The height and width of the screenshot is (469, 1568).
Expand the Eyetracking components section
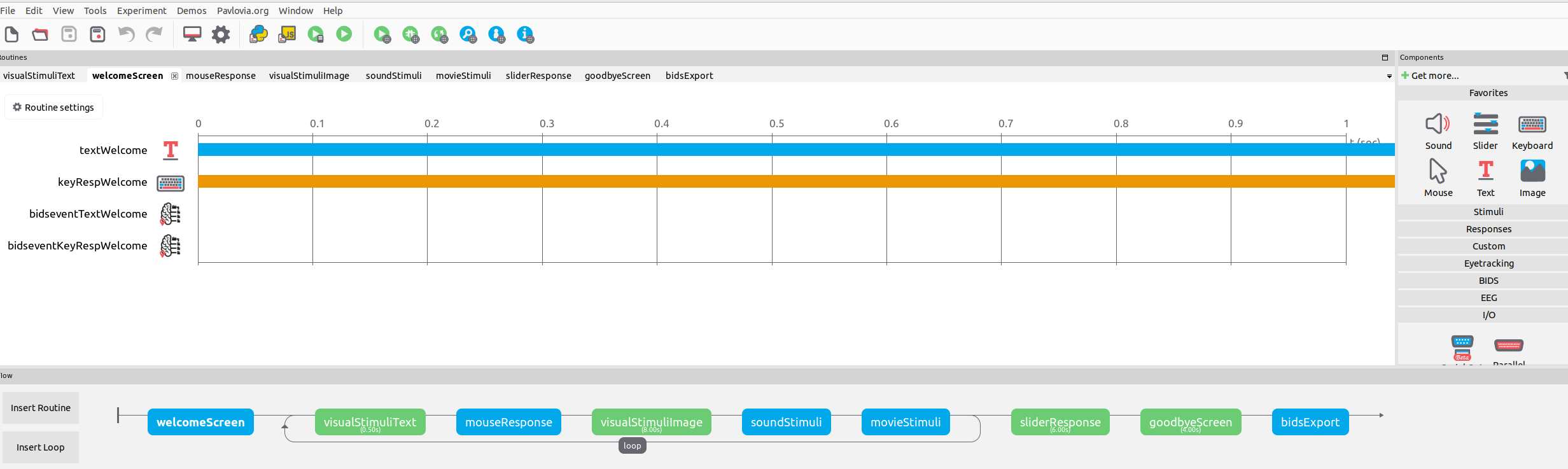1488,263
